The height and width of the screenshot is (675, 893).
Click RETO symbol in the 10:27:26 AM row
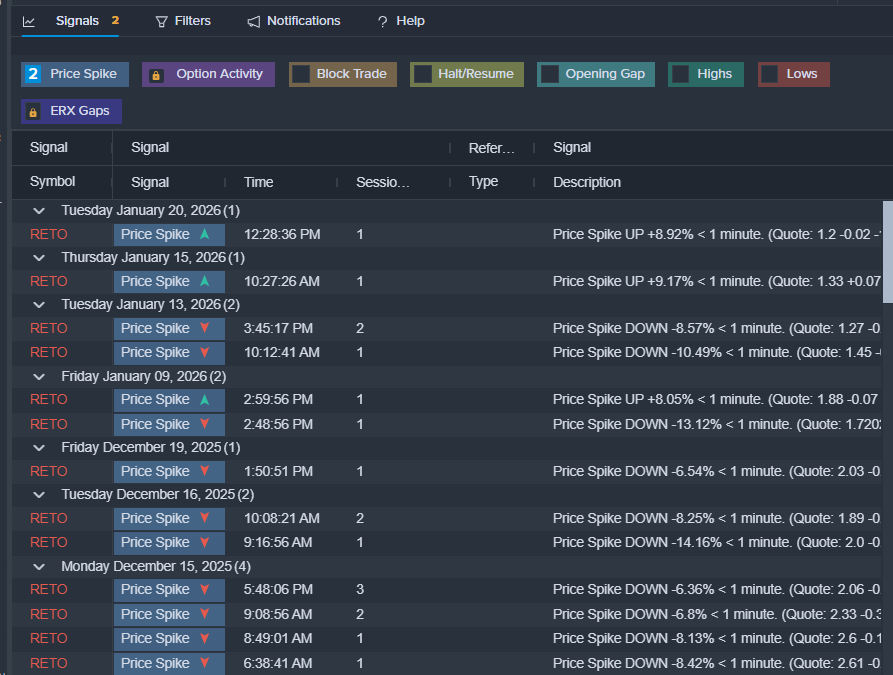49,281
